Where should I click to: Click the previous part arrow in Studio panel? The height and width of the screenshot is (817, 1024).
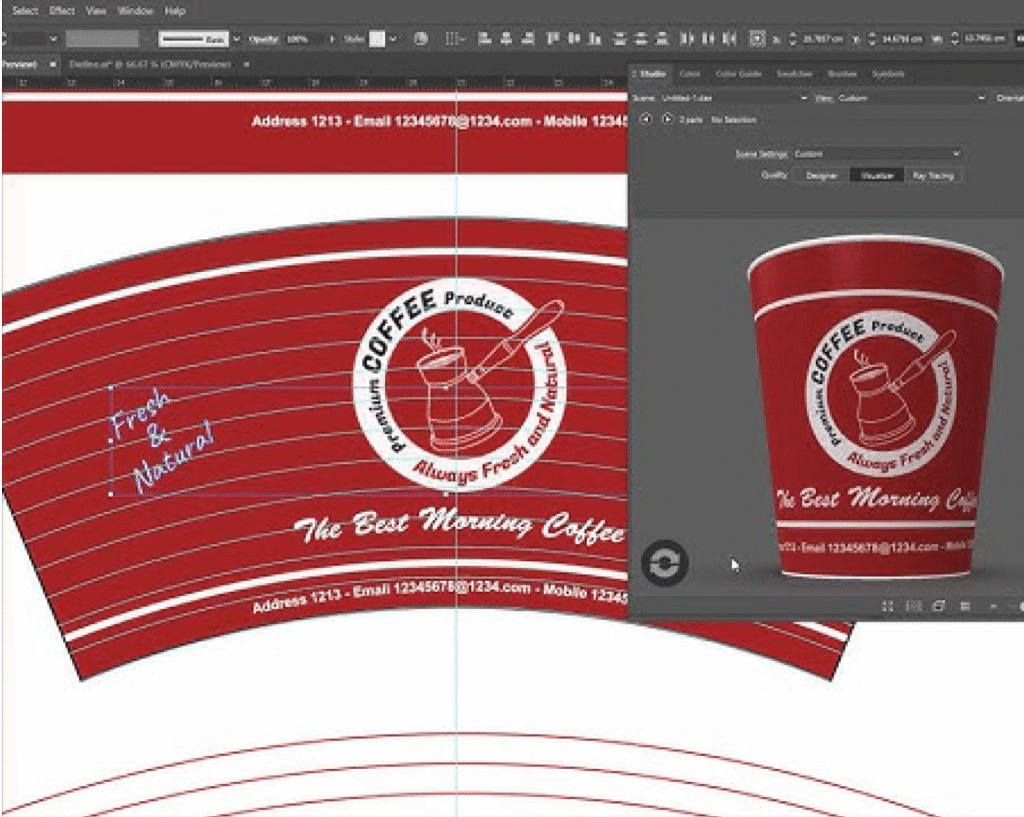(x=645, y=119)
